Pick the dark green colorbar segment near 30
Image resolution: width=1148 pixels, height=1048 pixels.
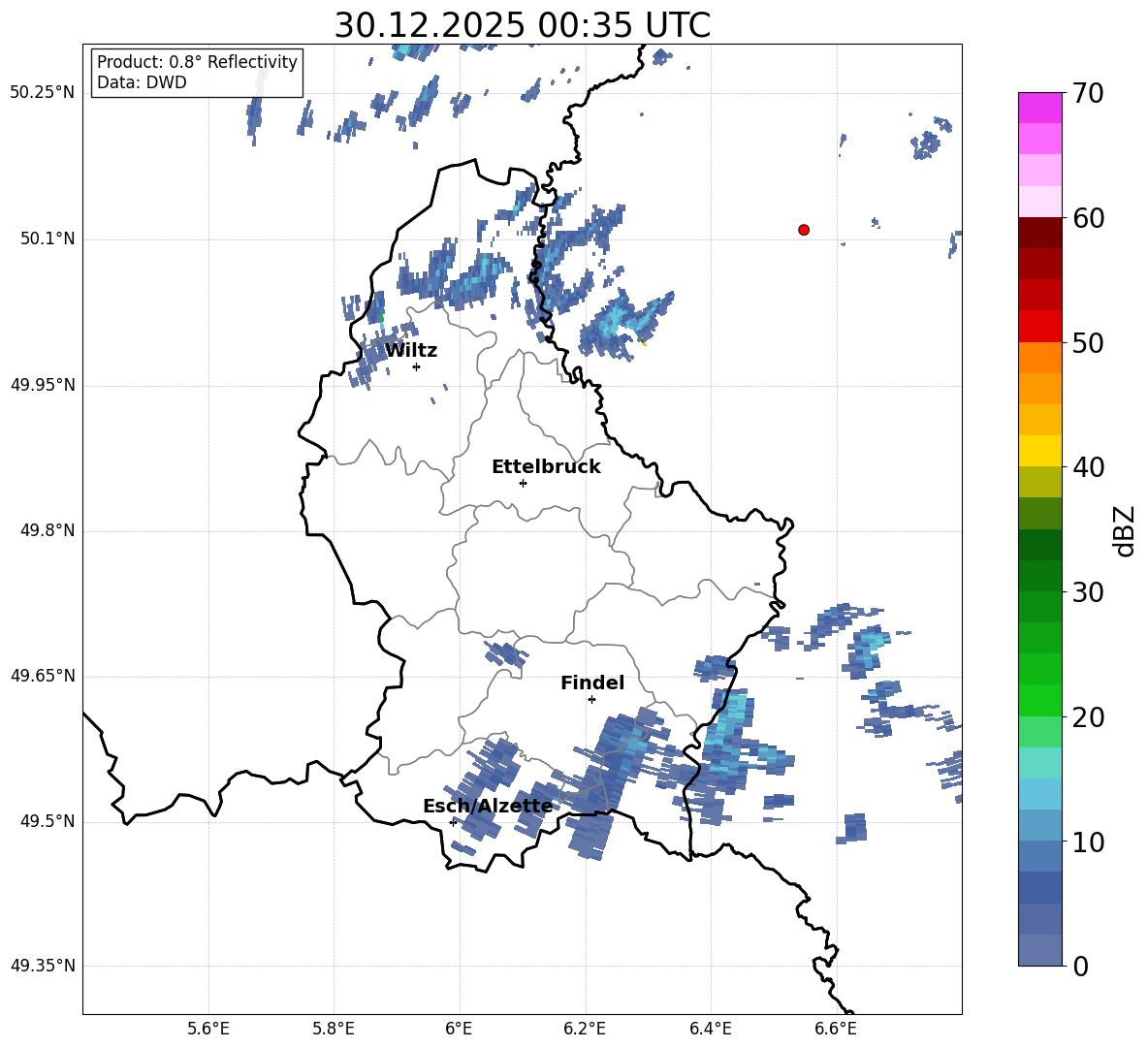pos(1039,576)
